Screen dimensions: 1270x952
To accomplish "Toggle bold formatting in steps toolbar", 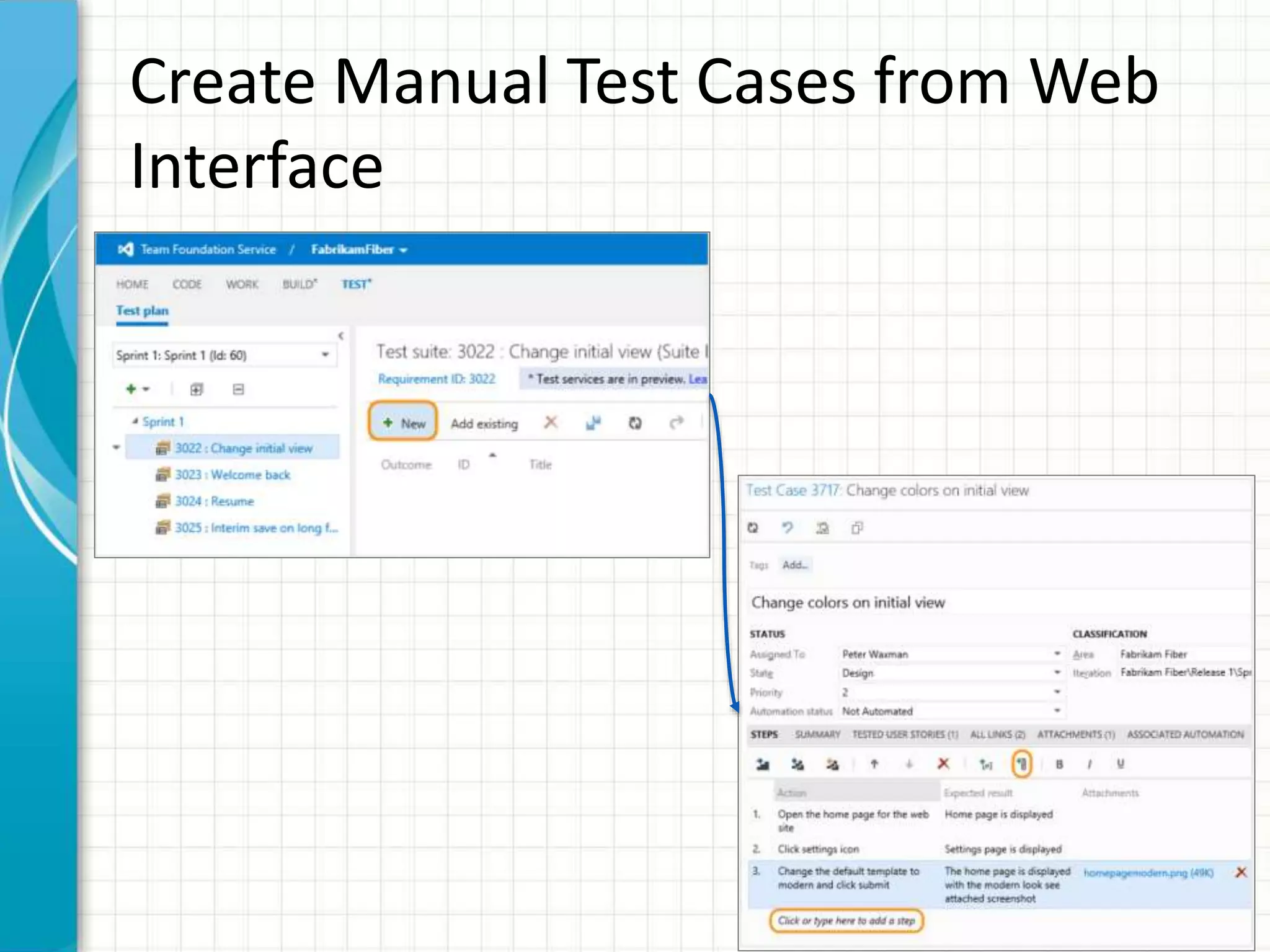I will click(1059, 765).
